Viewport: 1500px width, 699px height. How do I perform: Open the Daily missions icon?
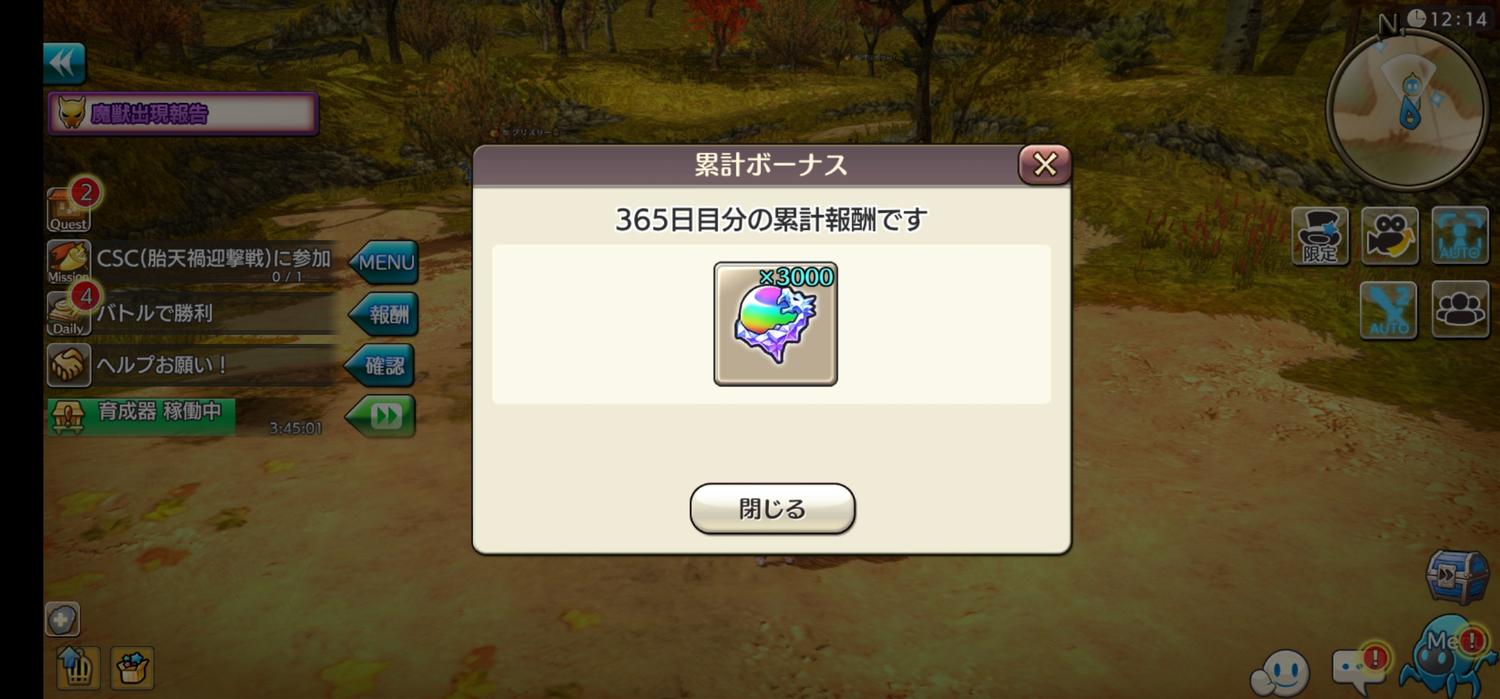click(x=69, y=313)
